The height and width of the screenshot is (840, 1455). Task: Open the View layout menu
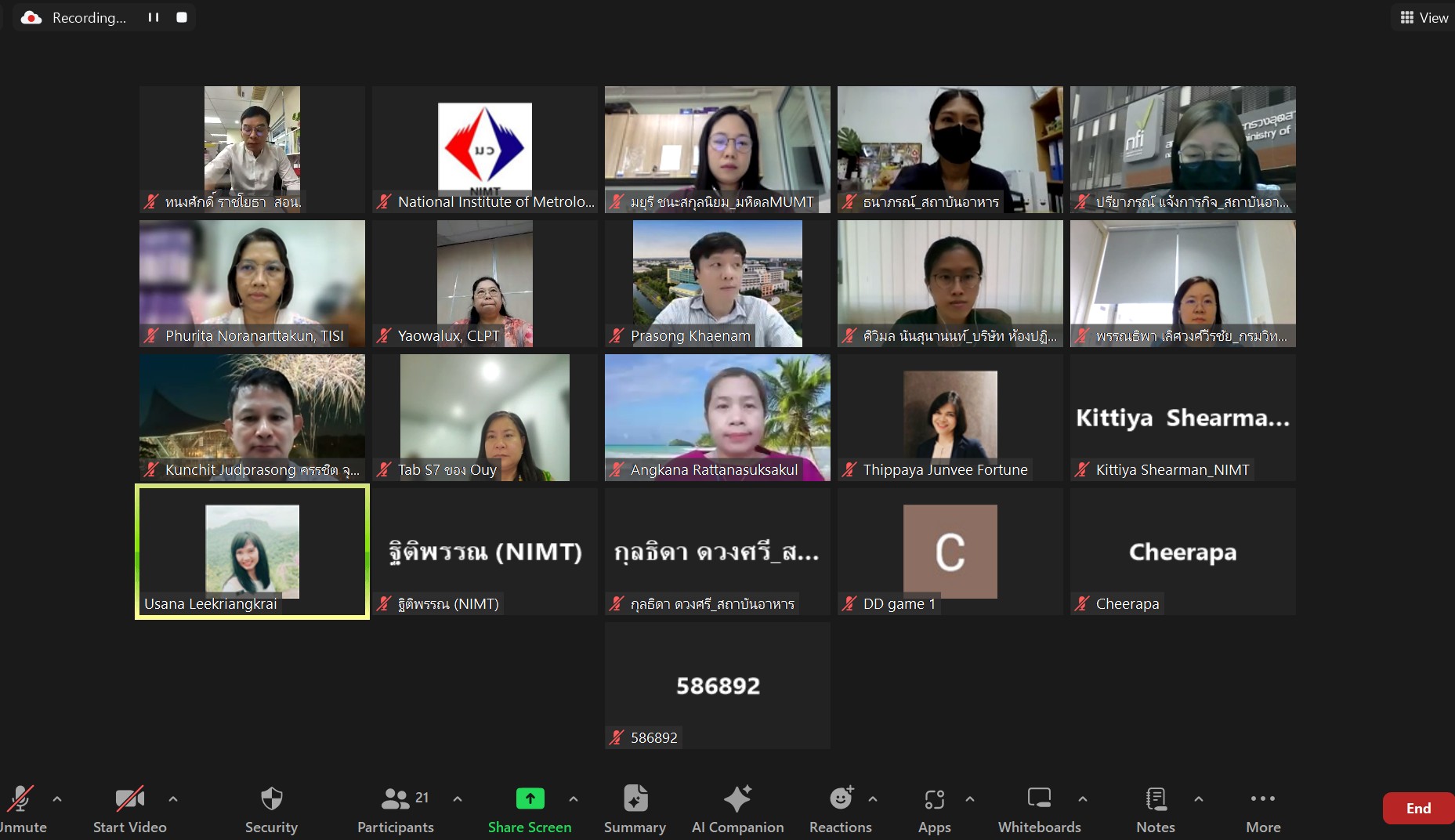1424,17
